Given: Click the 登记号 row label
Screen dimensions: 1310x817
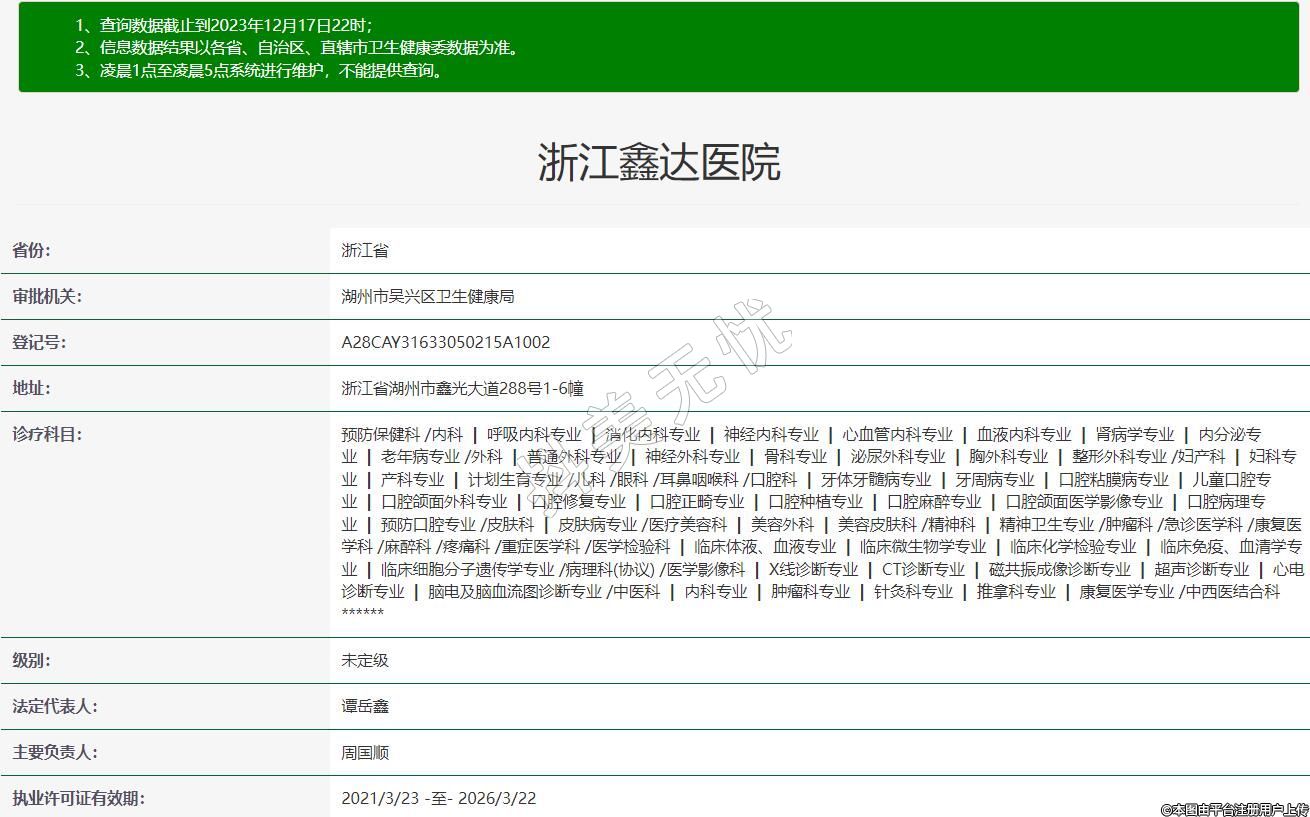Looking at the screenshot, I should (39, 342).
